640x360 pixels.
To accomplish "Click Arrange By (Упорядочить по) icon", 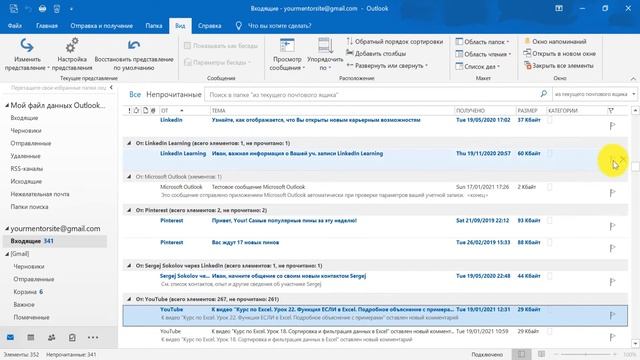I will pyautogui.click(x=325, y=45).
